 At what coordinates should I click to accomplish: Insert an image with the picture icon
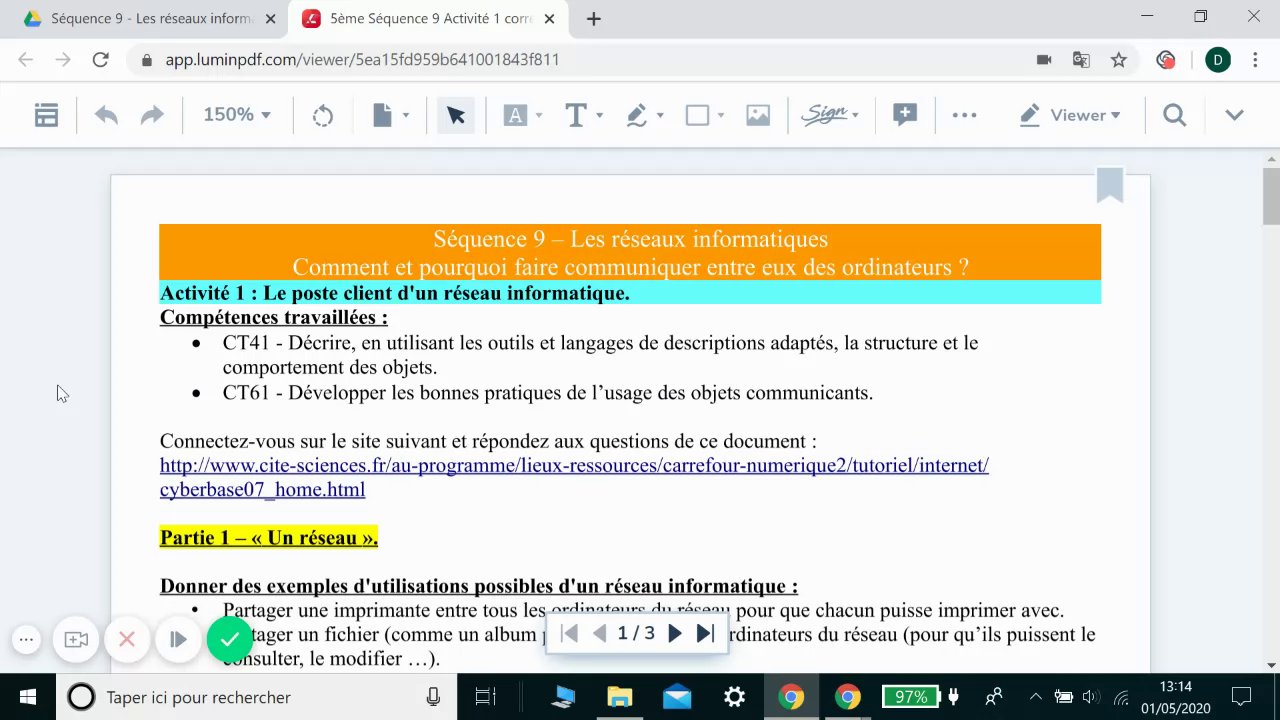(758, 115)
